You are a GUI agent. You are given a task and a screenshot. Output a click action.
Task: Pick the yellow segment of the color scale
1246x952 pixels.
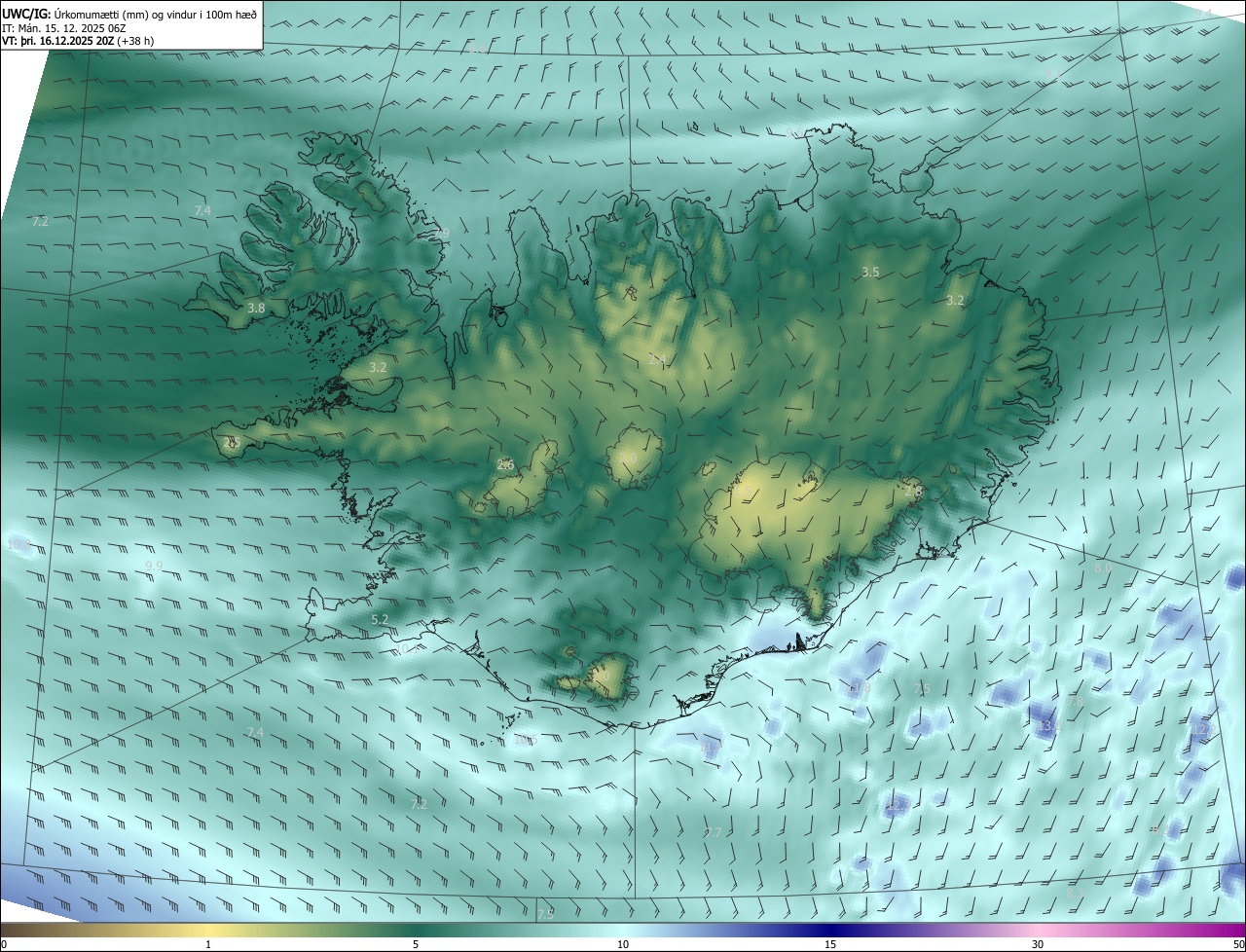[x=209, y=930]
